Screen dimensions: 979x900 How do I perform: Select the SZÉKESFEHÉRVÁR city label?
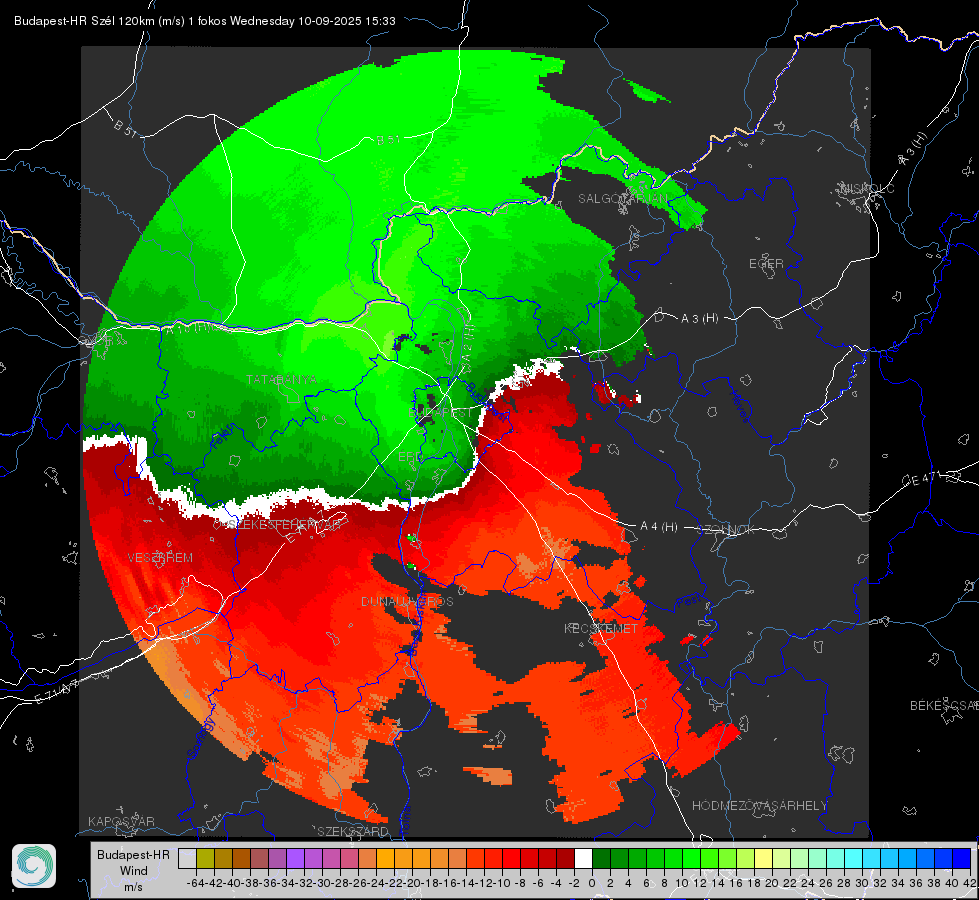(284, 524)
